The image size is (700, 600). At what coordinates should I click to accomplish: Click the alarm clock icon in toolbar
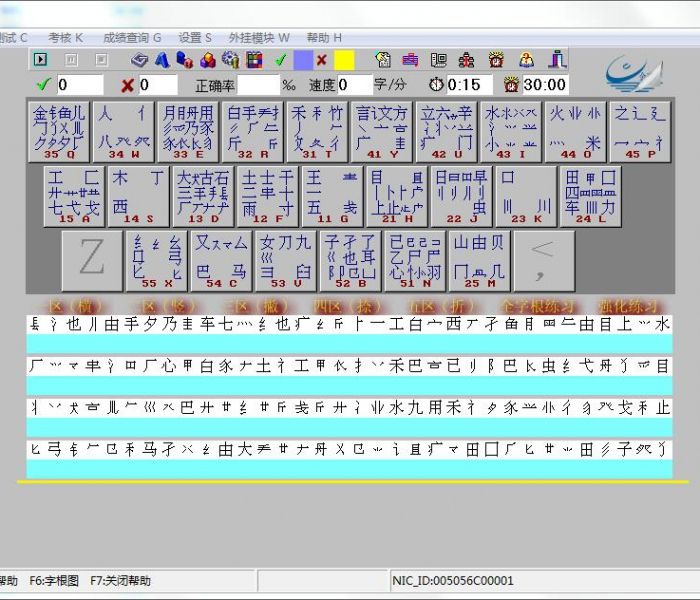coord(496,60)
